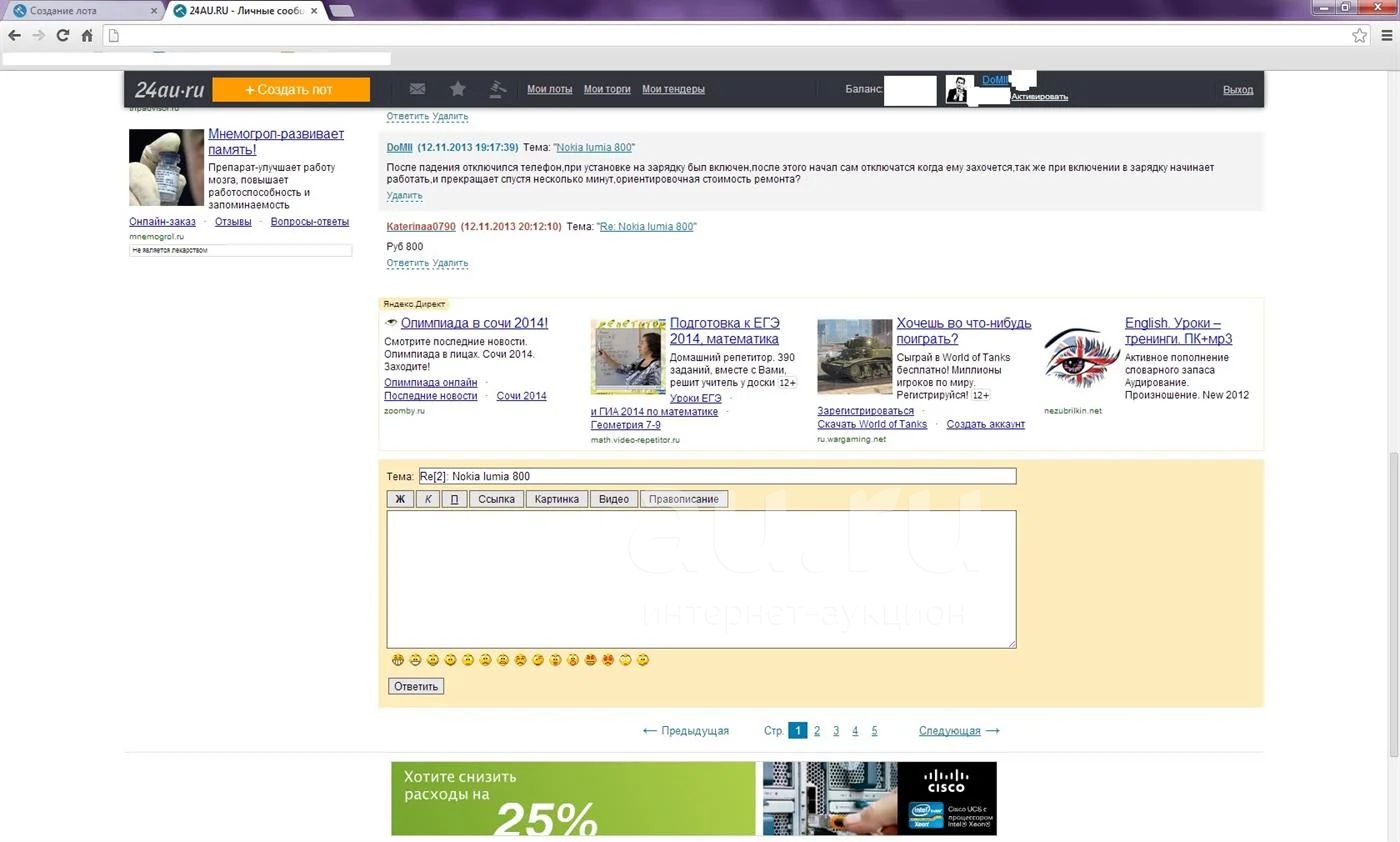Click the browser reload icon
Image resolution: width=1400 pixels, height=842 pixels.
tap(62, 35)
